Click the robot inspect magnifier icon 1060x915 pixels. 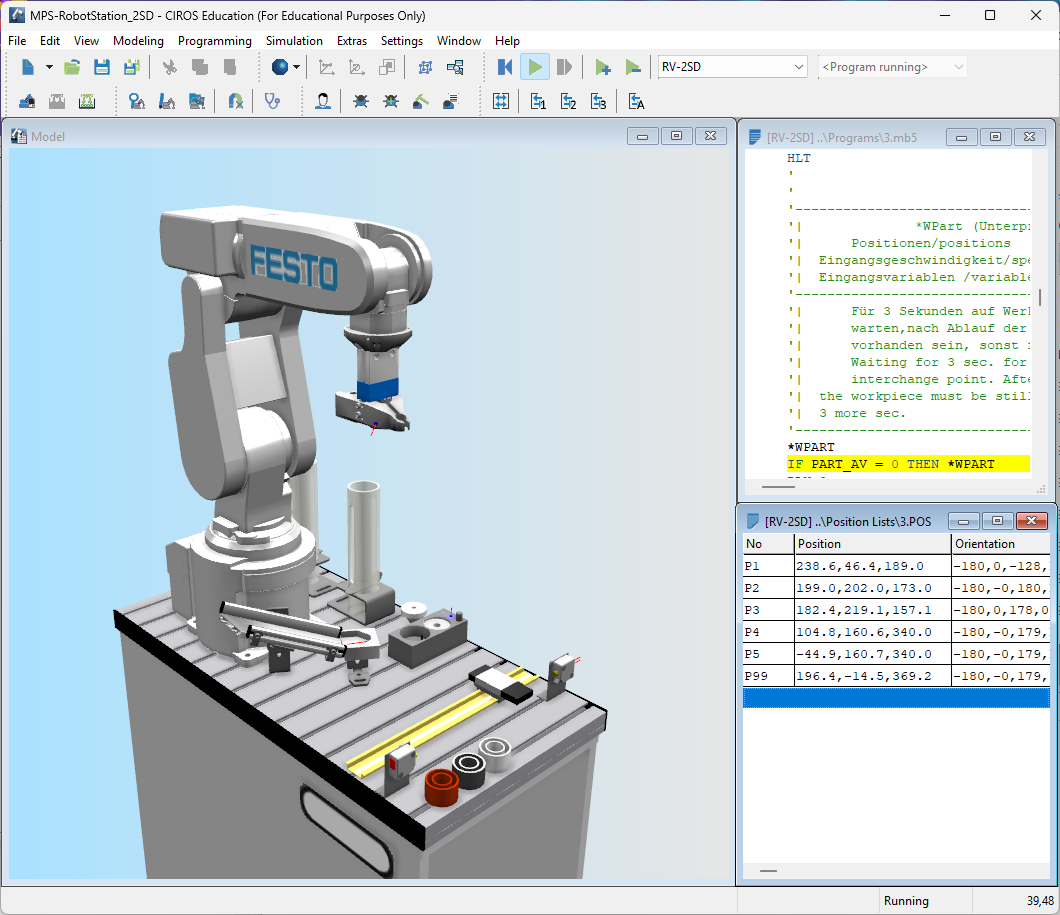[137, 101]
